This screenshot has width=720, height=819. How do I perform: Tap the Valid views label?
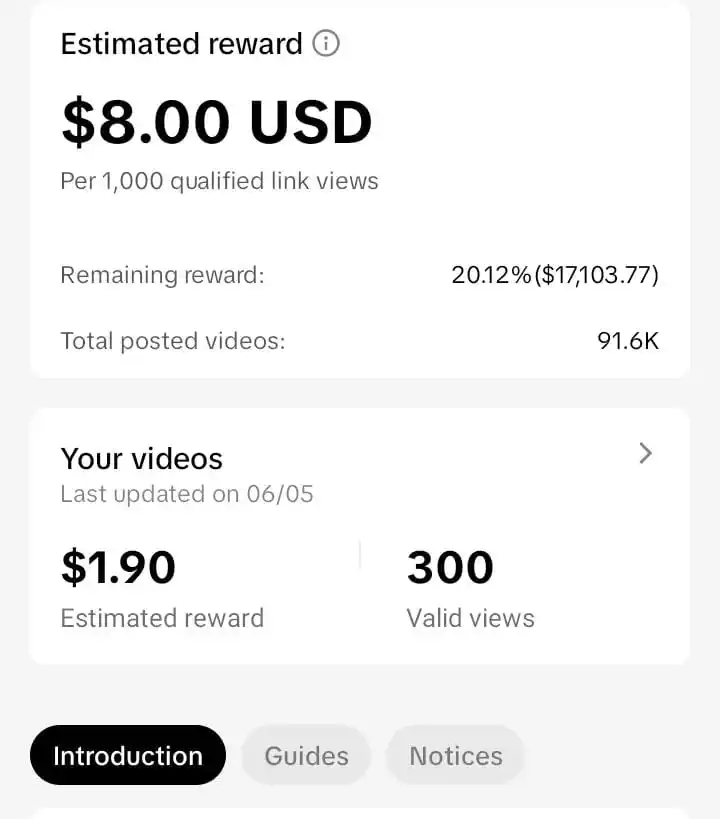coord(471,618)
